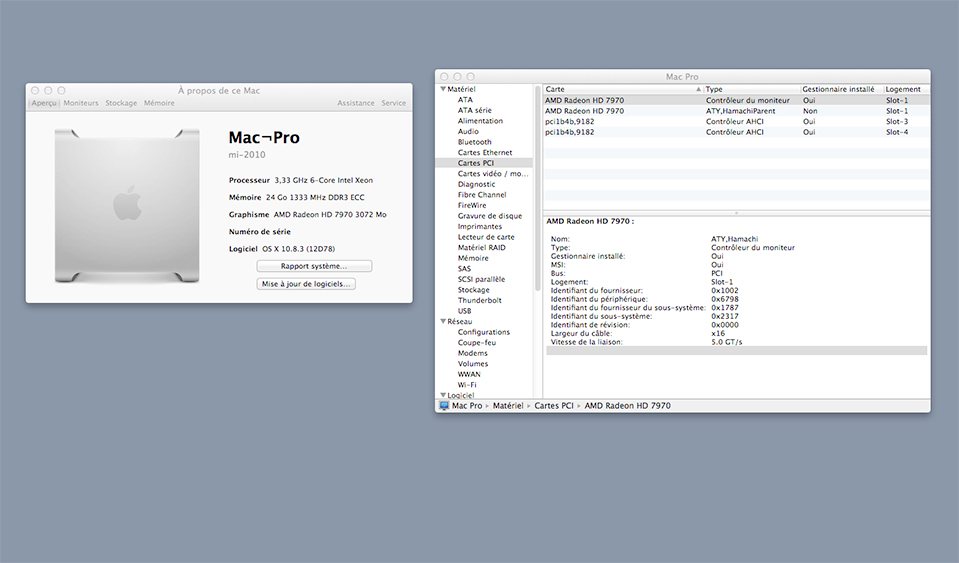The width and height of the screenshot is (959, 563).
Task: Click the sidebar vertical scrollbar
Action: (x=538, y=190)
